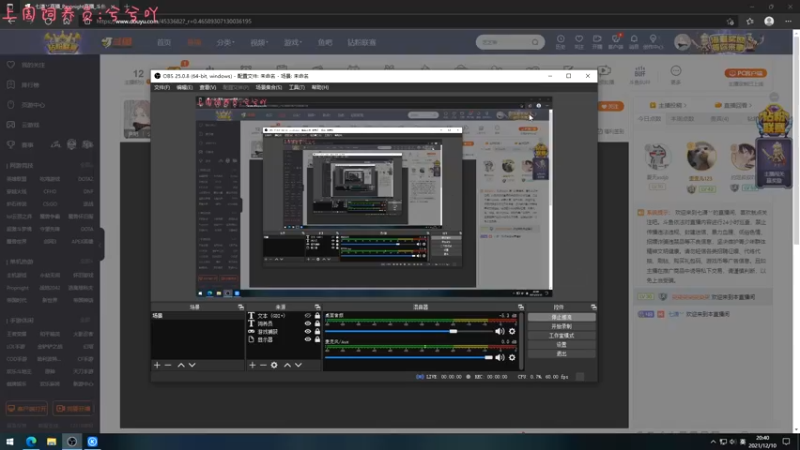The width and height of the screenshot is (800, 450).
Task: Toggle lock on 文本 (GDI+) source
Action: point(317,316)
